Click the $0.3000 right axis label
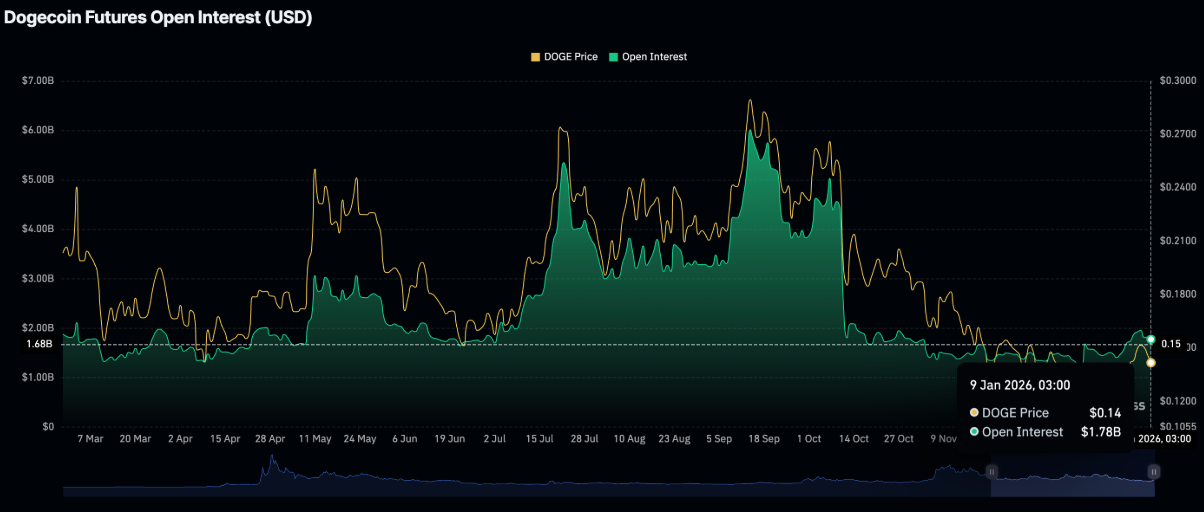1204x512 pixels. (1177, 80)
